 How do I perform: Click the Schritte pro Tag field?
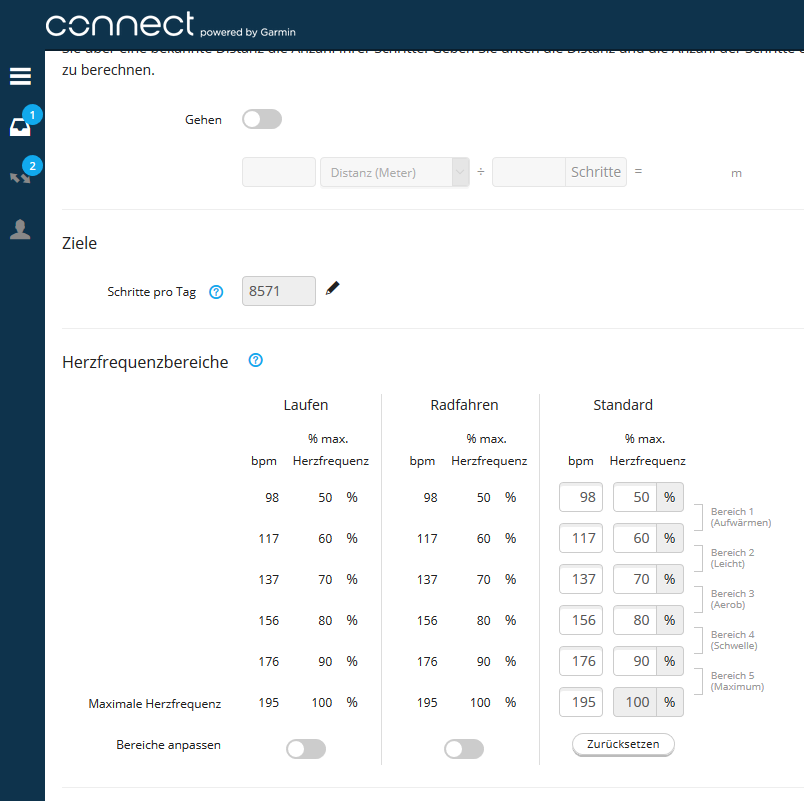[x=278, y=291]
